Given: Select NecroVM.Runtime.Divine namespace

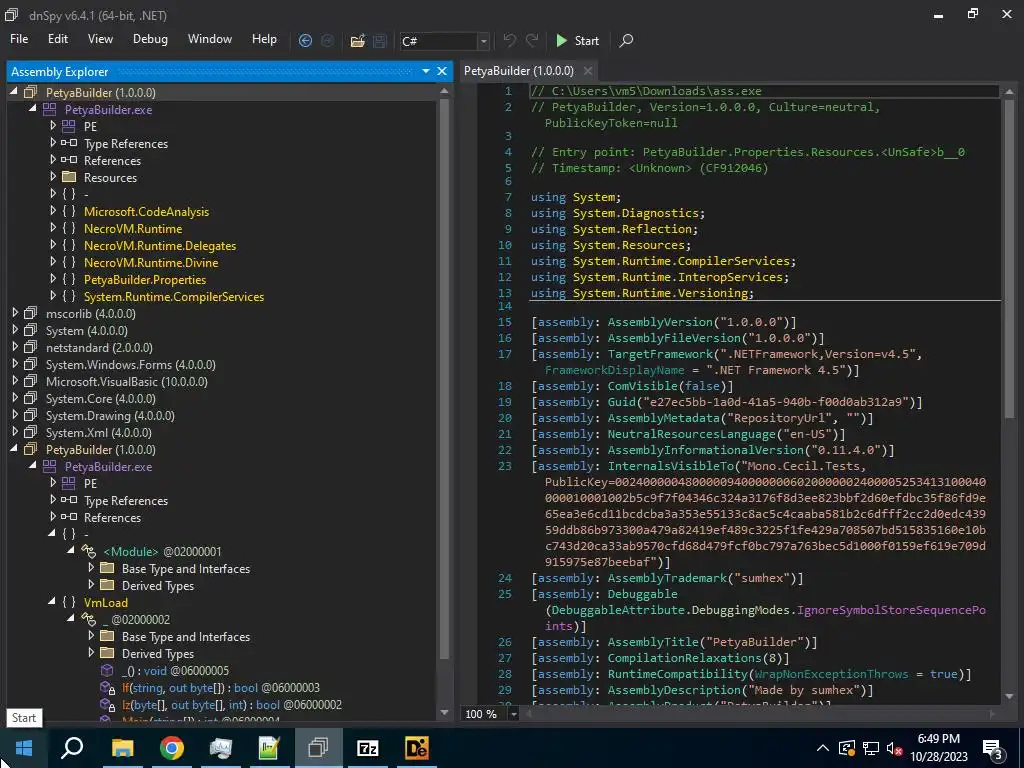Looking at the screenshot, I should (151, 263).
